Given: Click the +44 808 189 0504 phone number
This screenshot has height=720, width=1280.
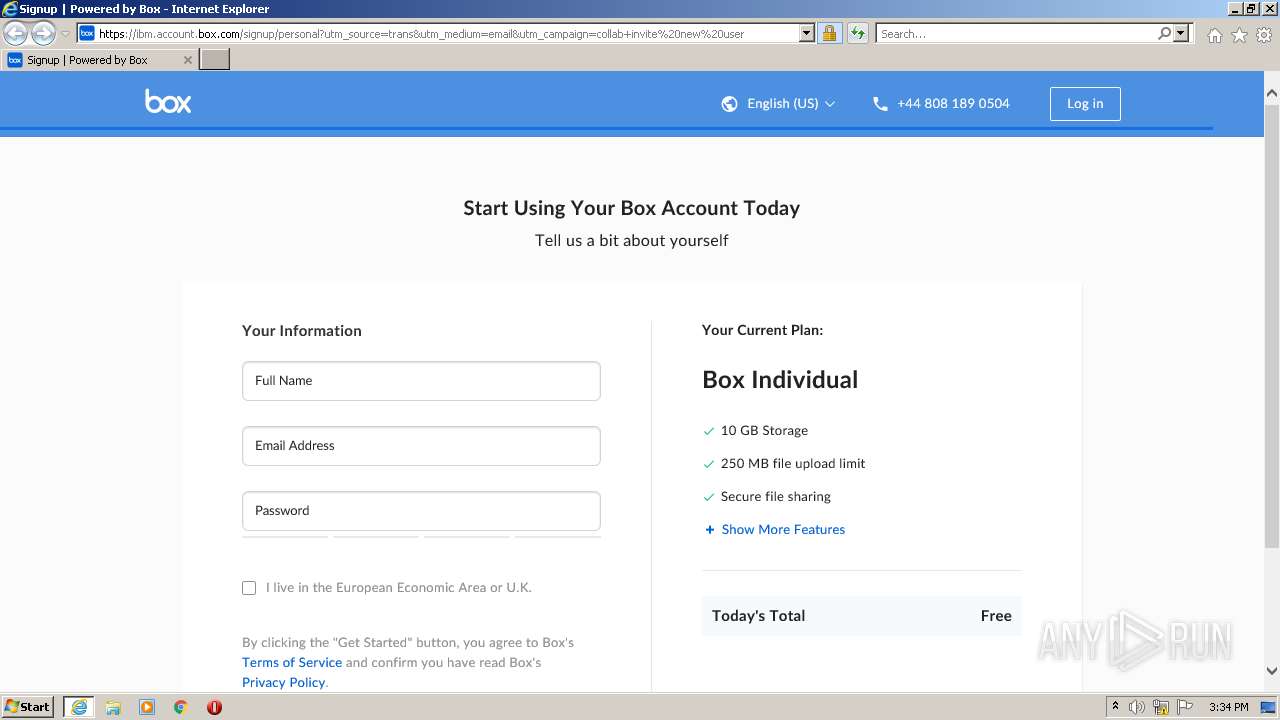Looking at the screenshot, I should [x=953, y=104].
